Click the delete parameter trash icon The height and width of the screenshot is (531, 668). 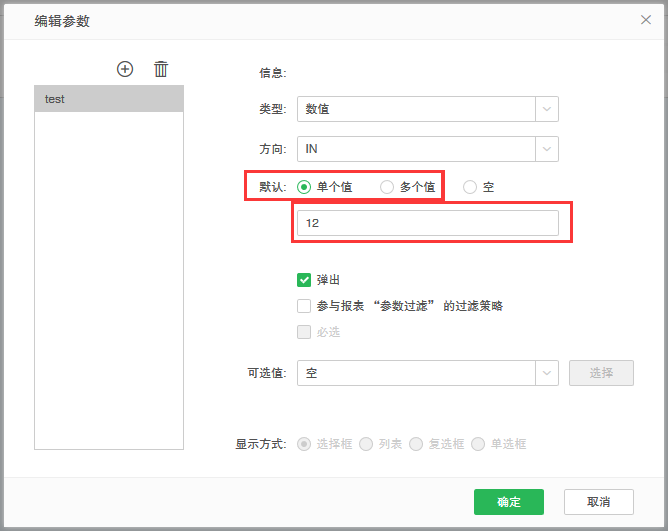click(x=161, y=69)
